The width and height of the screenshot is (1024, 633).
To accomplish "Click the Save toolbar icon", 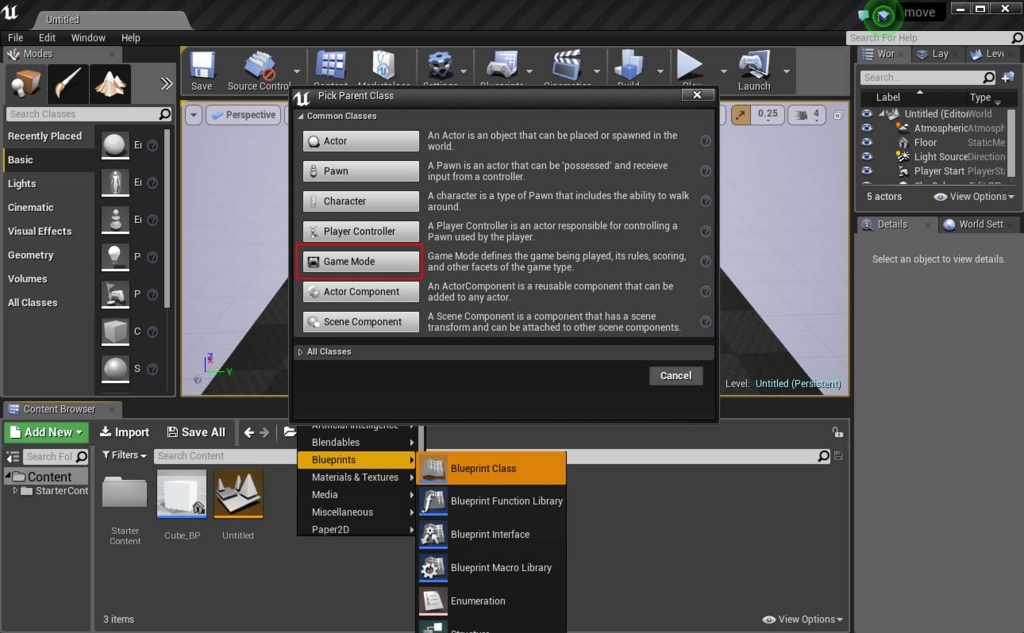I will point(202,70).
